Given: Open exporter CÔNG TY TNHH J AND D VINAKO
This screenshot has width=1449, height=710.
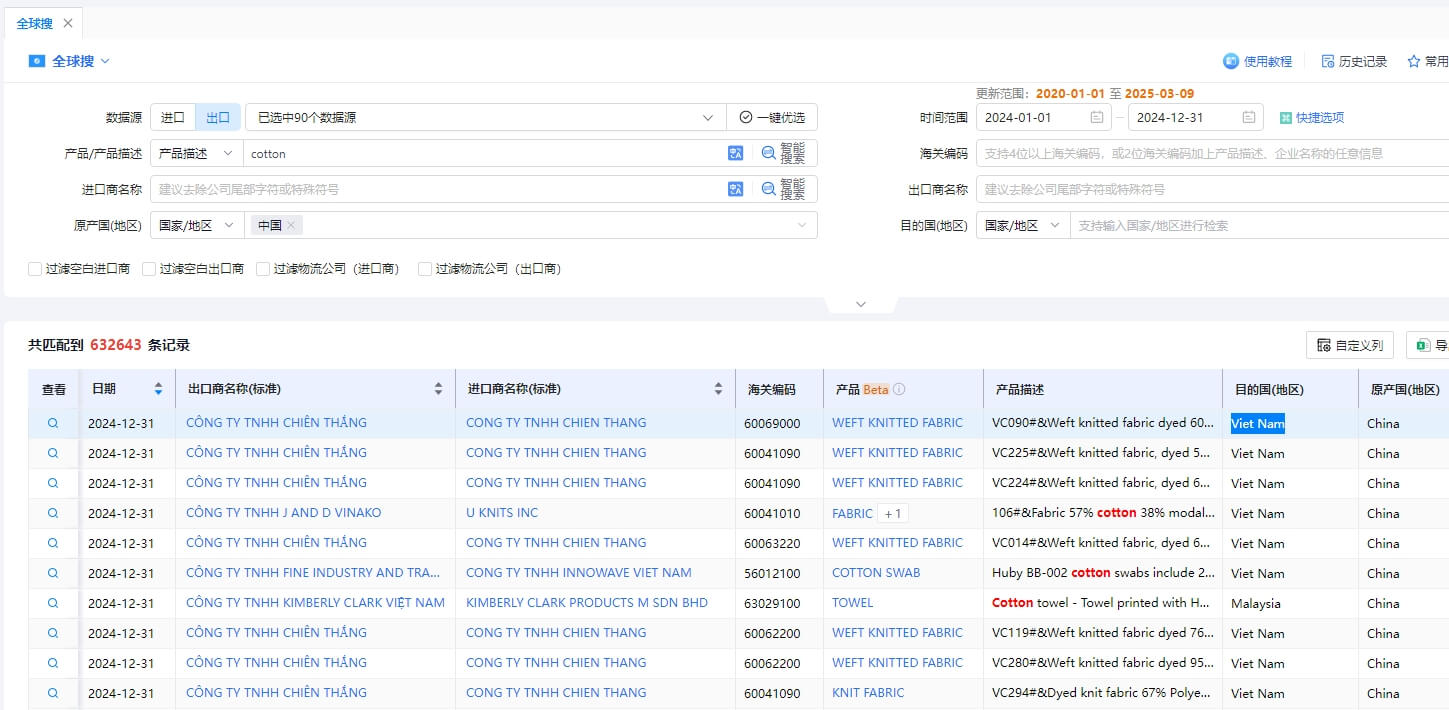Looking at the screenshot, I should pyautogui.click(x=283, y=513).
